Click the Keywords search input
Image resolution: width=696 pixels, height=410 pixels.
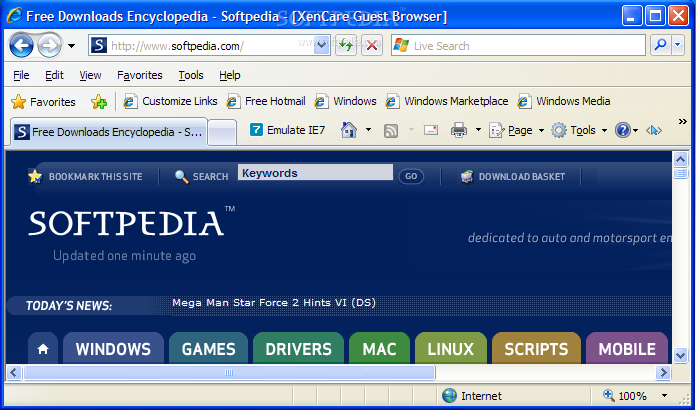pos(315,172)
